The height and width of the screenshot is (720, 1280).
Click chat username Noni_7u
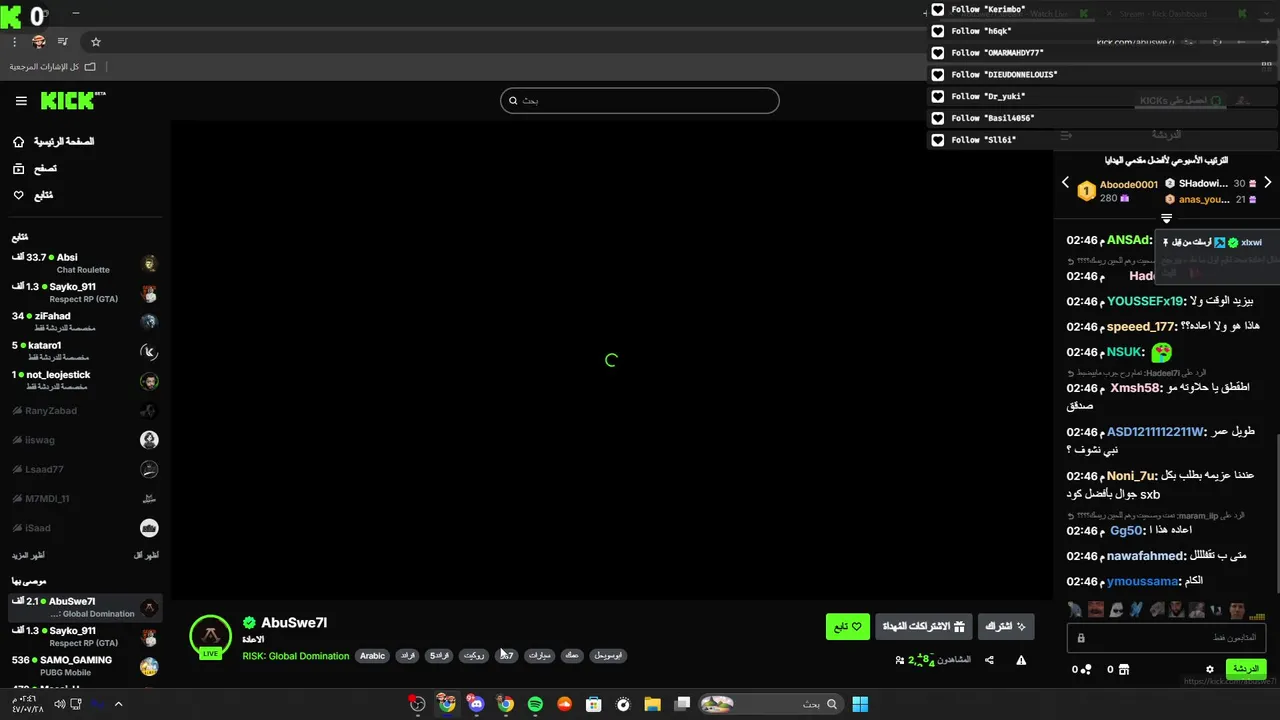[x=1132, y=476]
